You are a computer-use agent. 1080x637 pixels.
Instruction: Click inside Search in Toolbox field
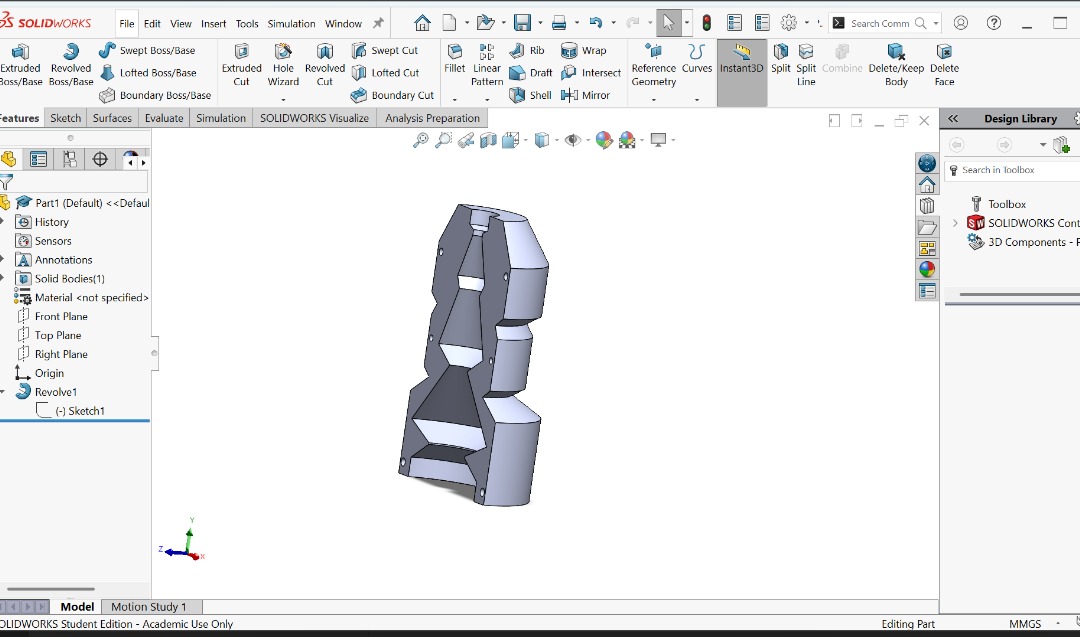(x=1012, y=170)
